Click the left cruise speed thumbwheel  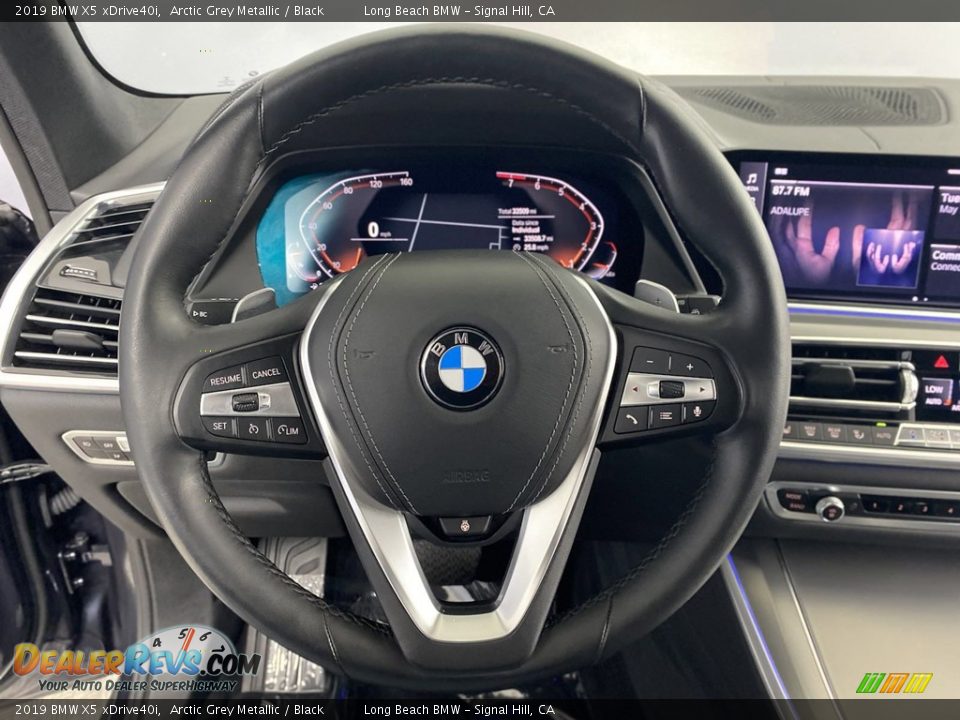(246, 402)
